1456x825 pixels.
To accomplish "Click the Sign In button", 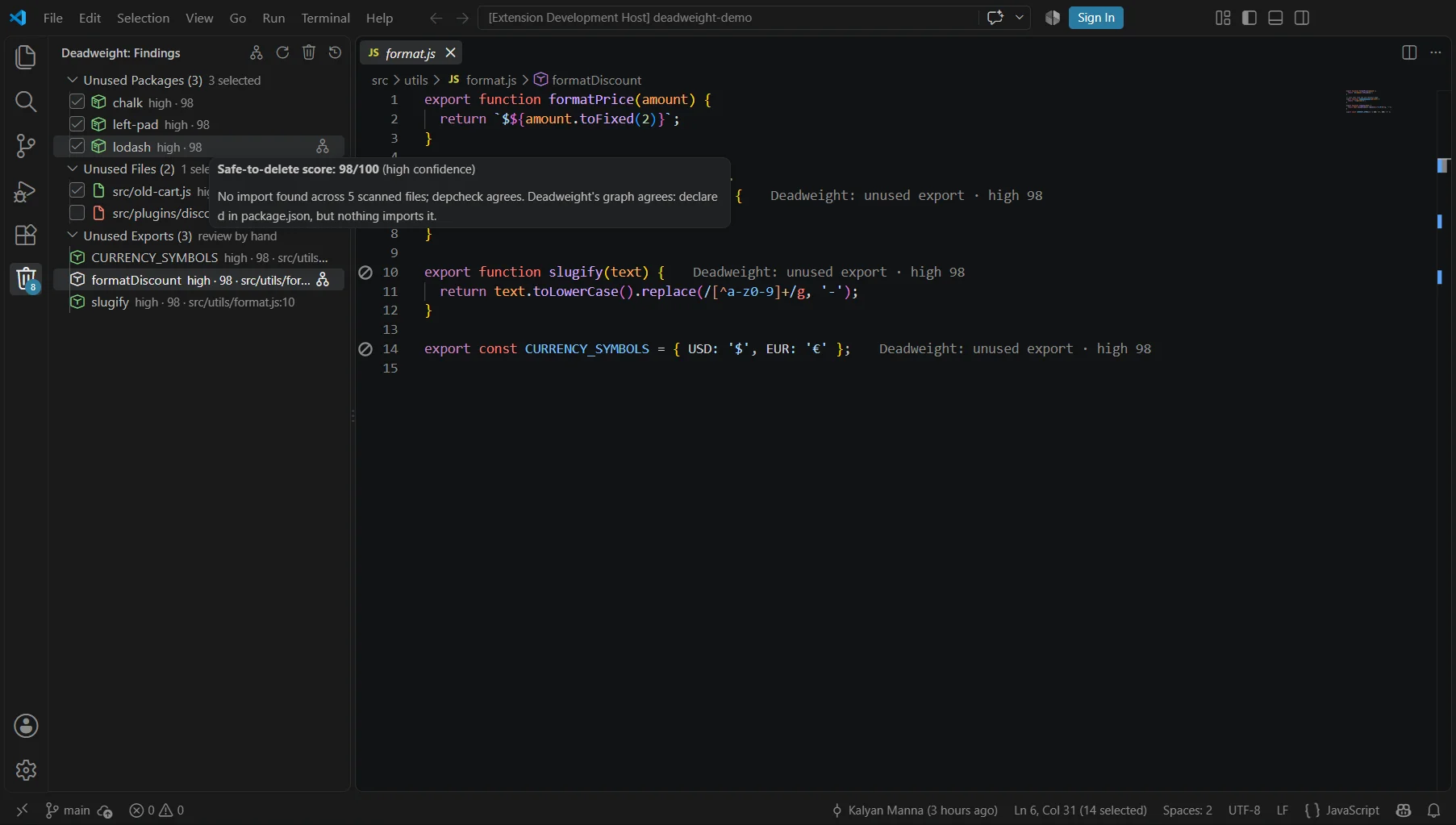I will point(1095,18).
